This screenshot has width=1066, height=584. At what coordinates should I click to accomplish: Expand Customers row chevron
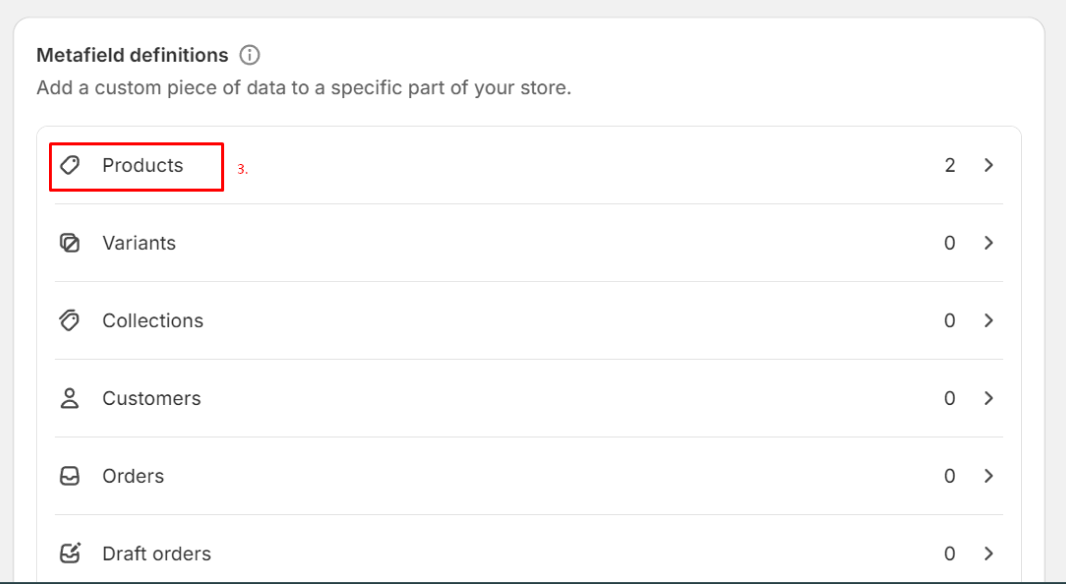tap(989, 398)
